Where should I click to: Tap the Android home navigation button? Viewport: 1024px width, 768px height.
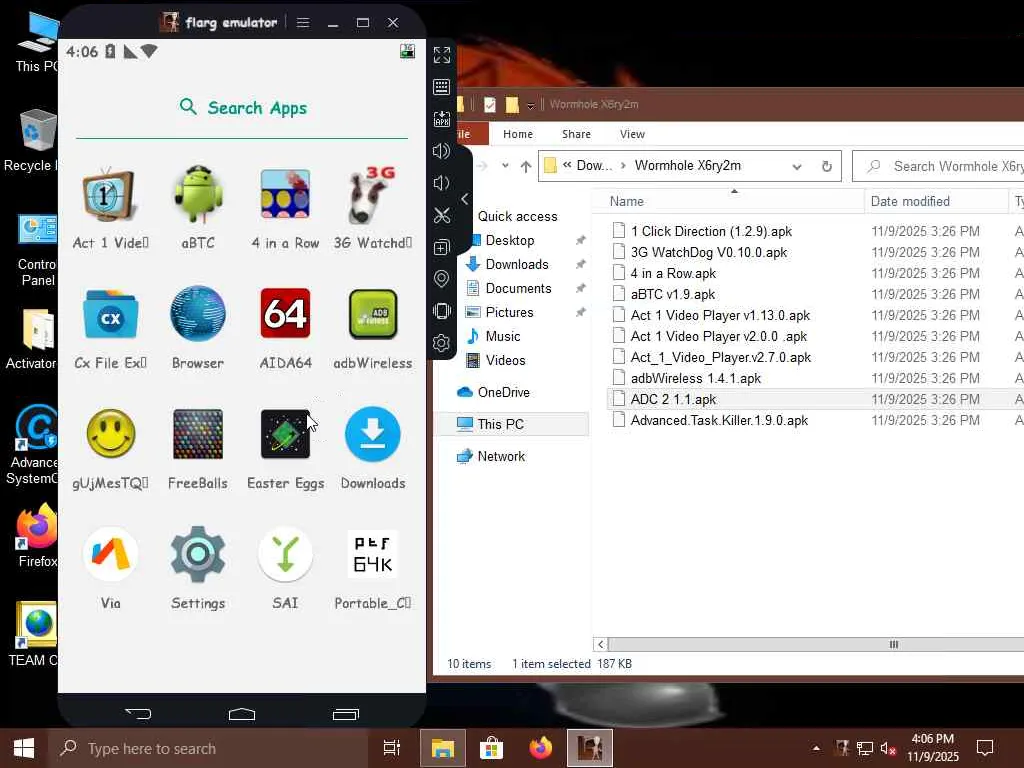[x=242, y=714]
